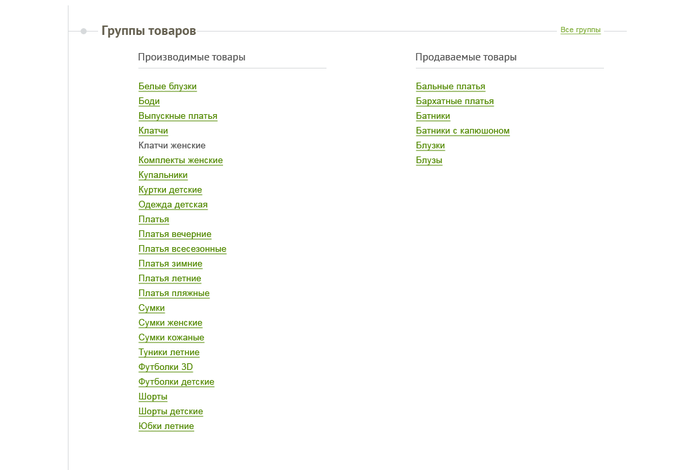Open the Батники с капюшоном category
700x470 pixels.
tap(462, 130)
